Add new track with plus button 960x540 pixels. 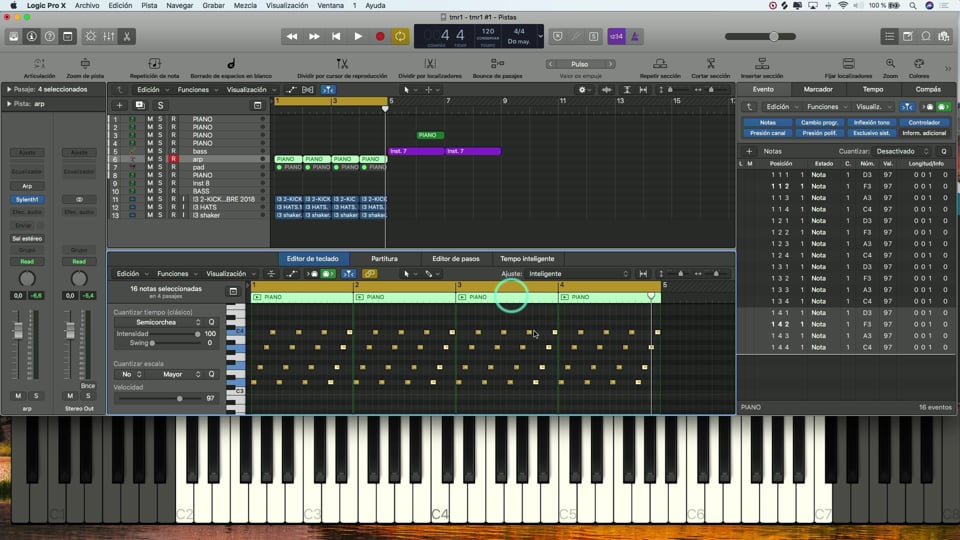(x=119, y=105)
